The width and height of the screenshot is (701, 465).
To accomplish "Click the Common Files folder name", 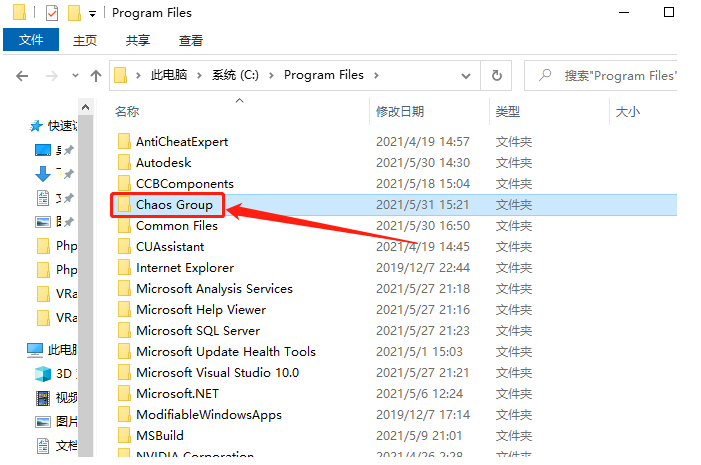I will [177, 225].
